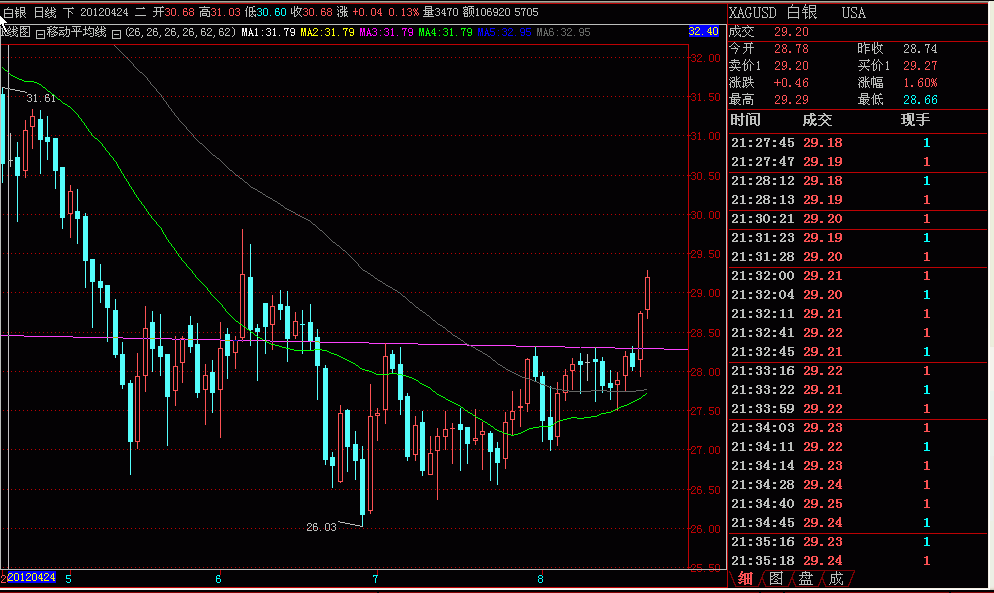
Task: Click month 7 marker on time axis
Action: pyautogui.click(x=375, y=578)
